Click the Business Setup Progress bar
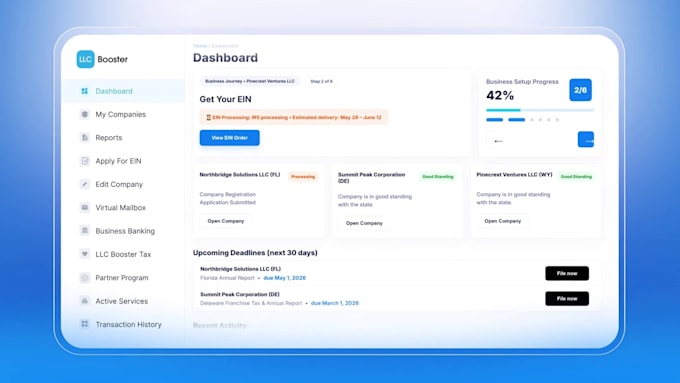Screen dimensions: 680x383 tap(539, 110)
